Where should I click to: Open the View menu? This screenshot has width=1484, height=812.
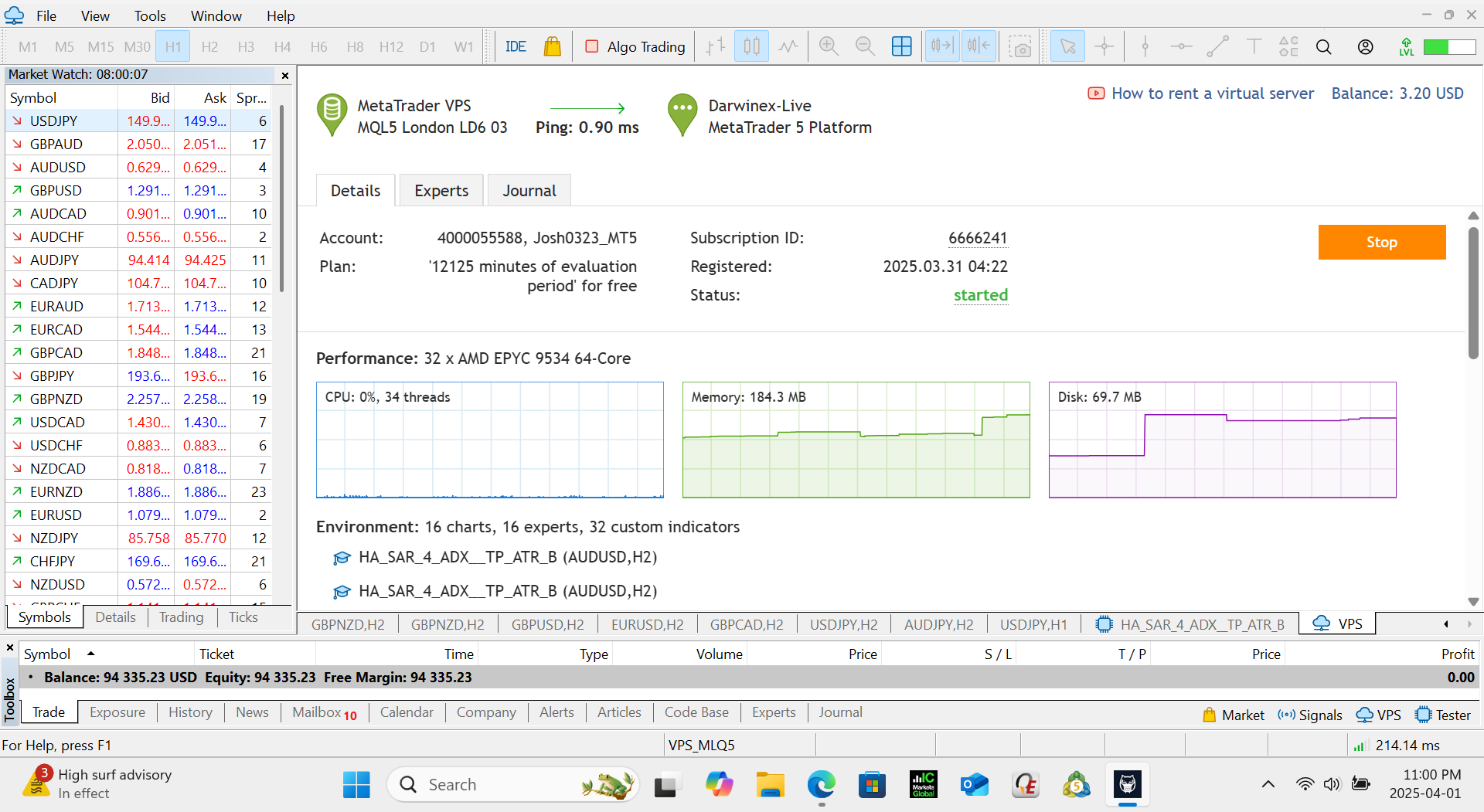tap(95, 15)
